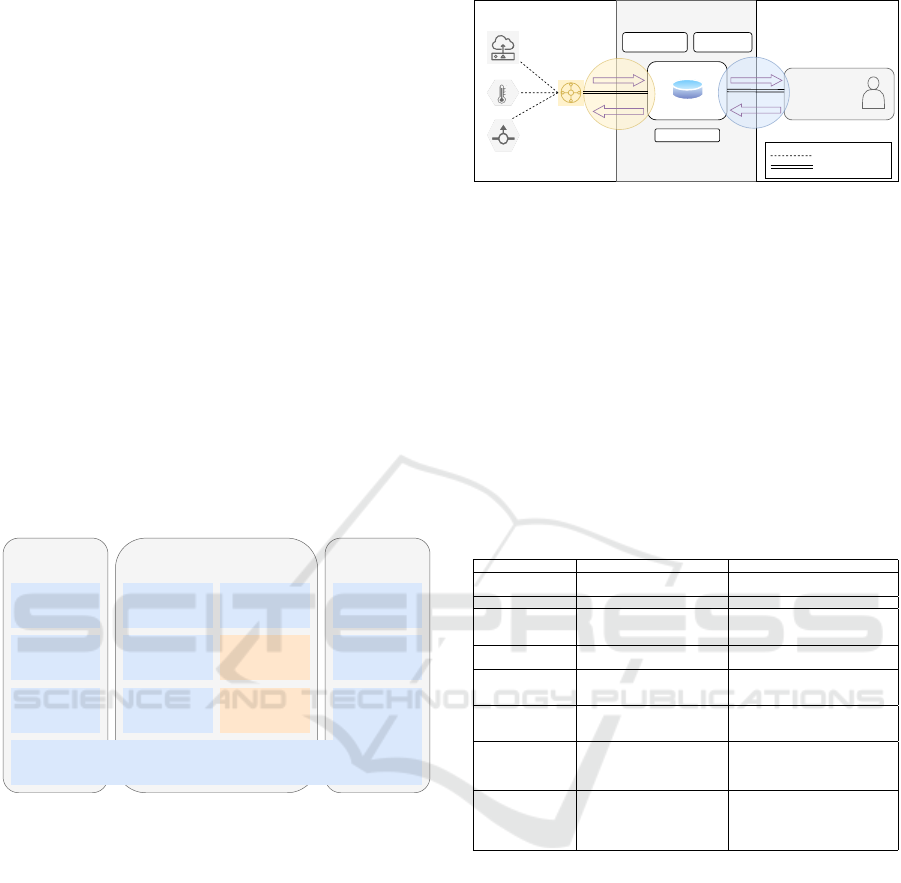Select the thermometer sensor icon
Screen dimensions: 901x883
click(x=502, y=93)
